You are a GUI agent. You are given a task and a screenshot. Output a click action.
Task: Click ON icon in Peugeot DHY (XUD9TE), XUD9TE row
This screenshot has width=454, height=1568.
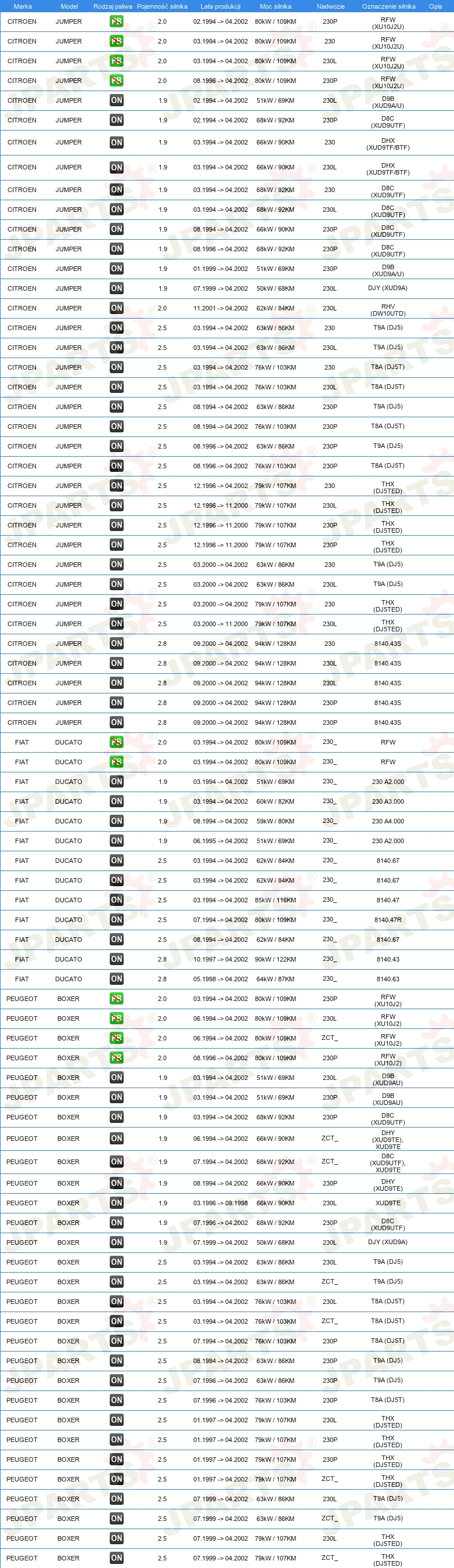click(x=116, y=1138)
